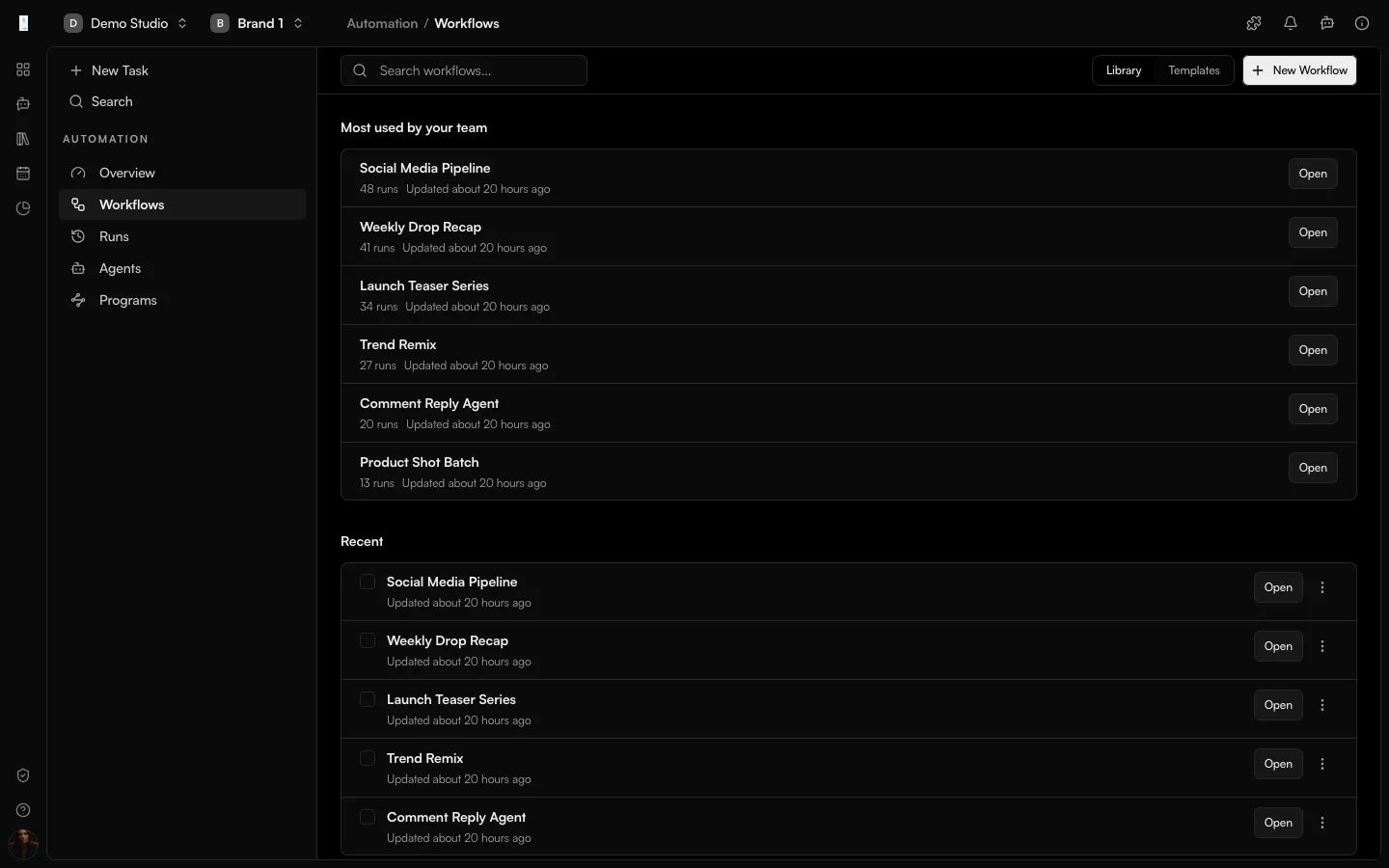Open the three-dot menu for Recent Social Media Pipeline

click(1322, 587)
